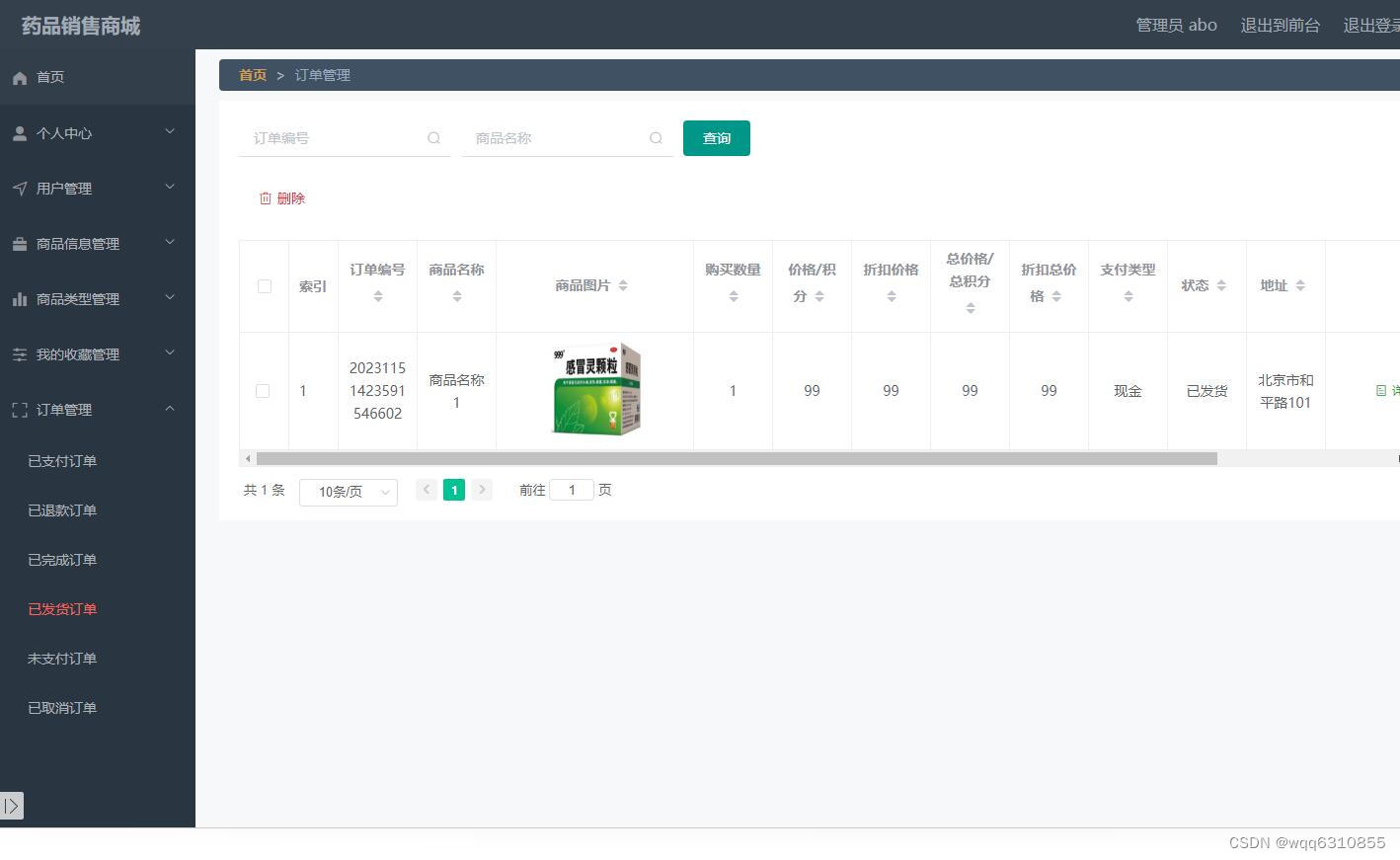Viewport: 1400px width, 860px height.
Task: Click the 前往 page number input
Action: pyautogui.click(x=572, y=490)
